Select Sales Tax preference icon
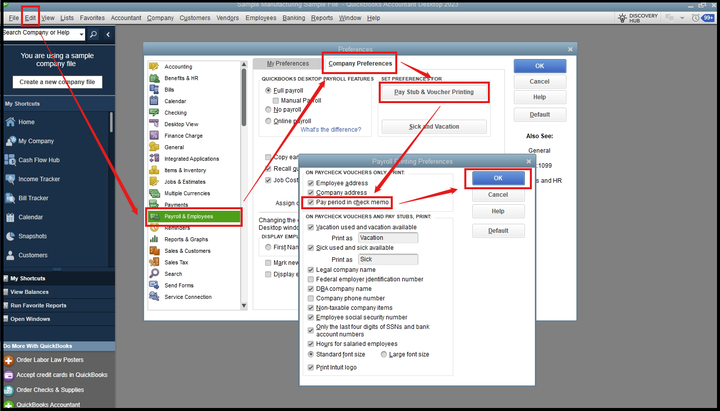 (154, 262)
